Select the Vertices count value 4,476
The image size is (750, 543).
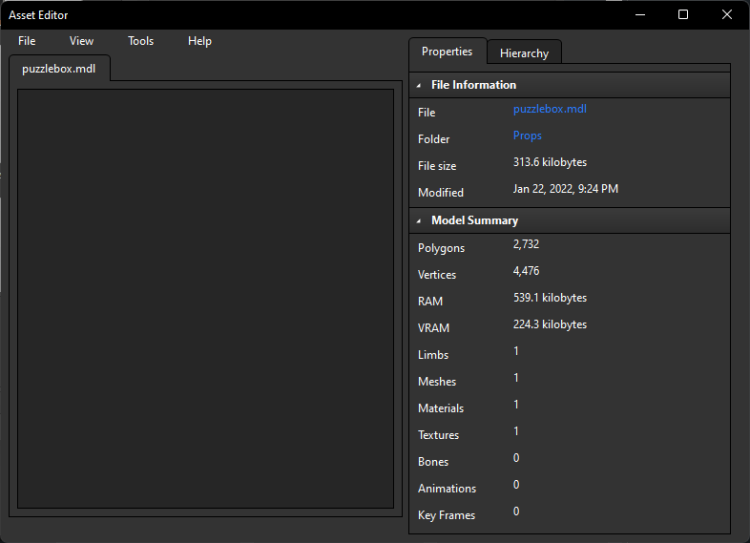click(x=526, y=271)
